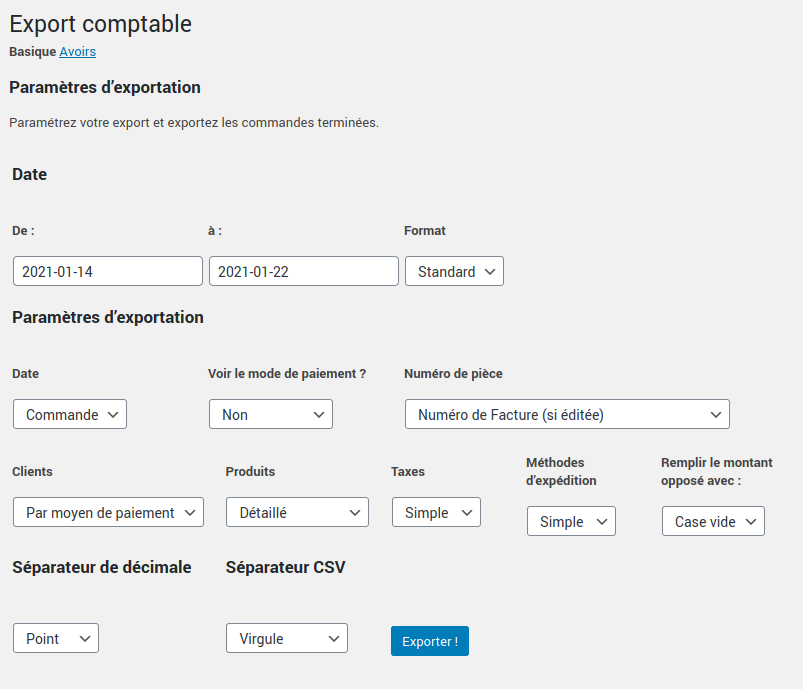Expand the Méthodes d'expédition dropdown
The image size is (803, 689).
click(x=571, y=521)
